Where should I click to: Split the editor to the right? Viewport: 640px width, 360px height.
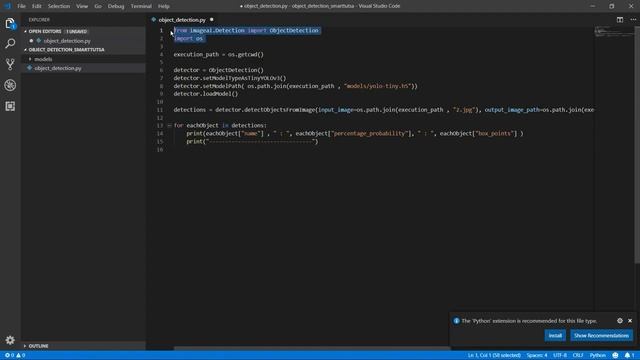[620, 20]
